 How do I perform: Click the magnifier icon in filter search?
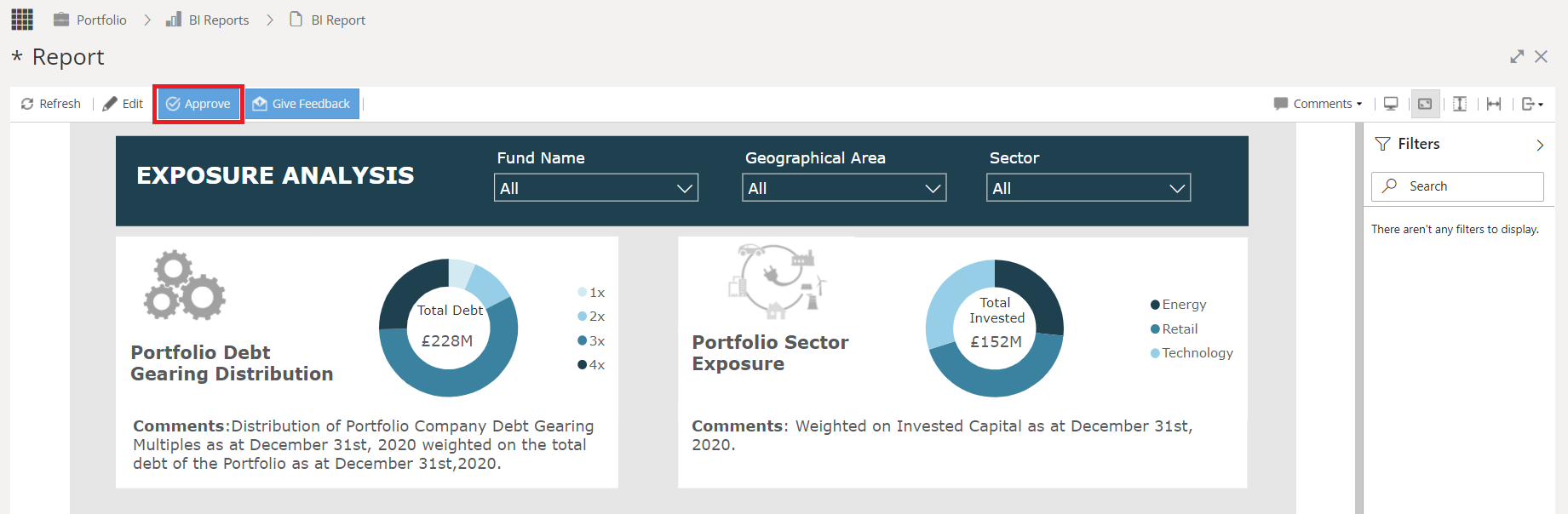[1390, 186]
